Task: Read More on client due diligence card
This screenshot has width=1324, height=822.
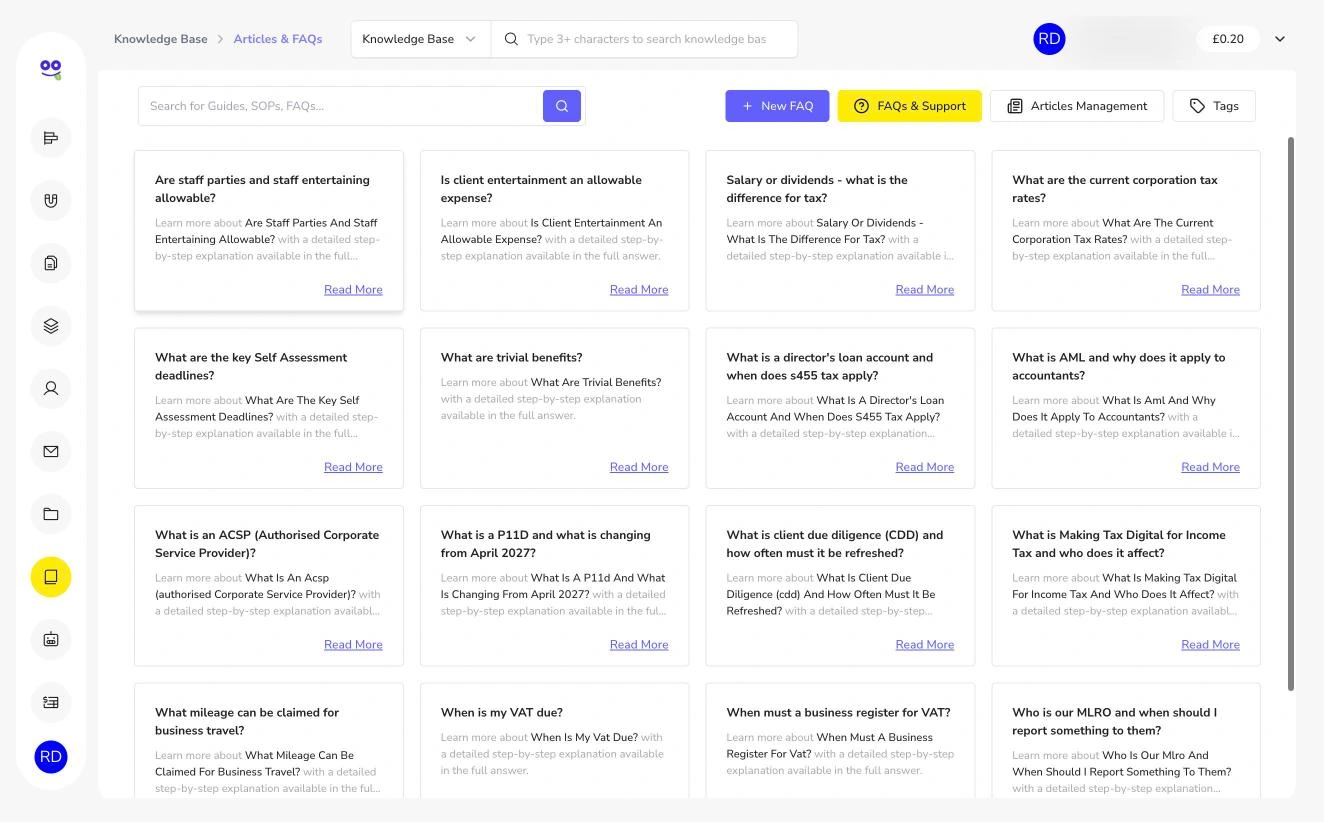Action: pyautogui.click(x=925, y=645)
